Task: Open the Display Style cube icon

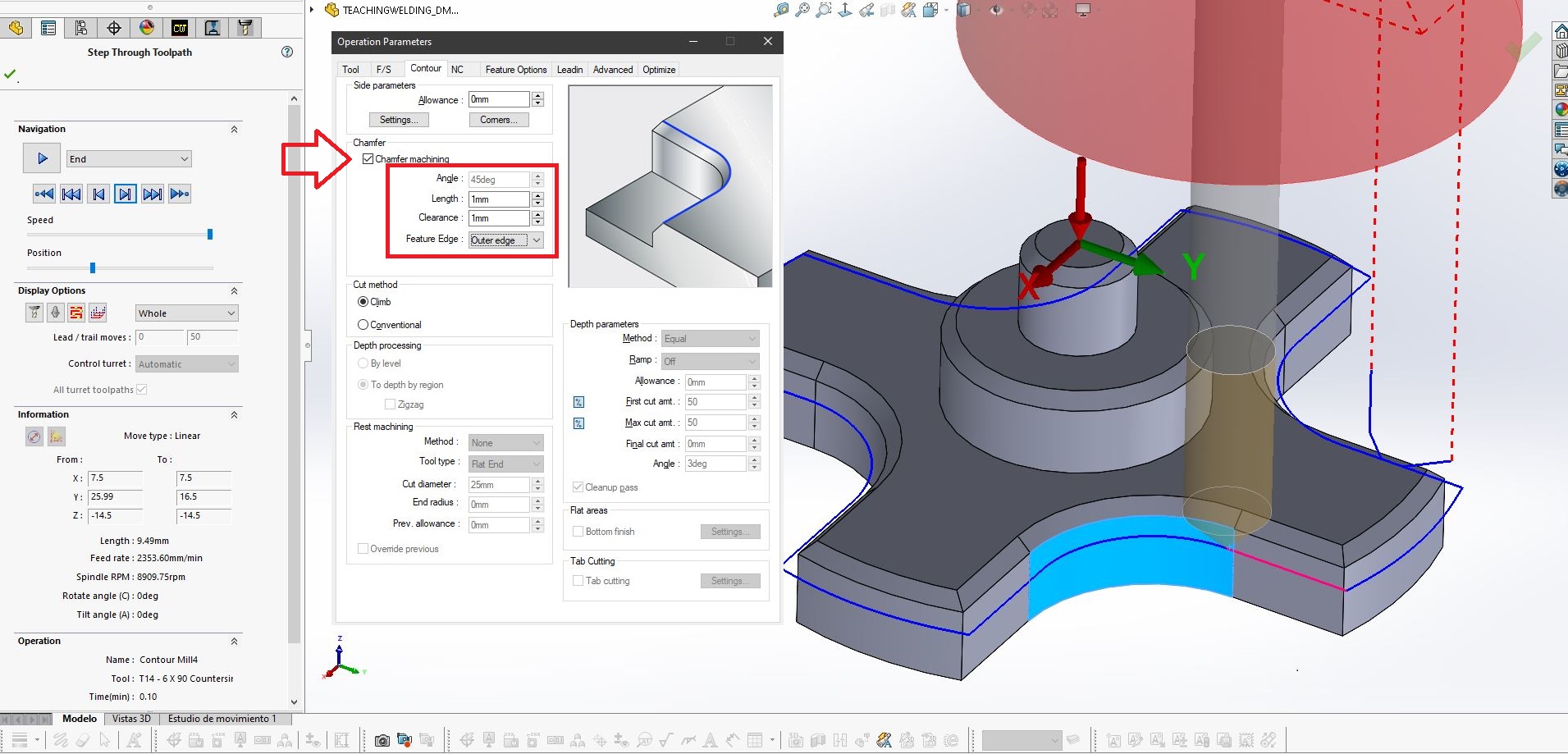Action: tap(964, 10)
